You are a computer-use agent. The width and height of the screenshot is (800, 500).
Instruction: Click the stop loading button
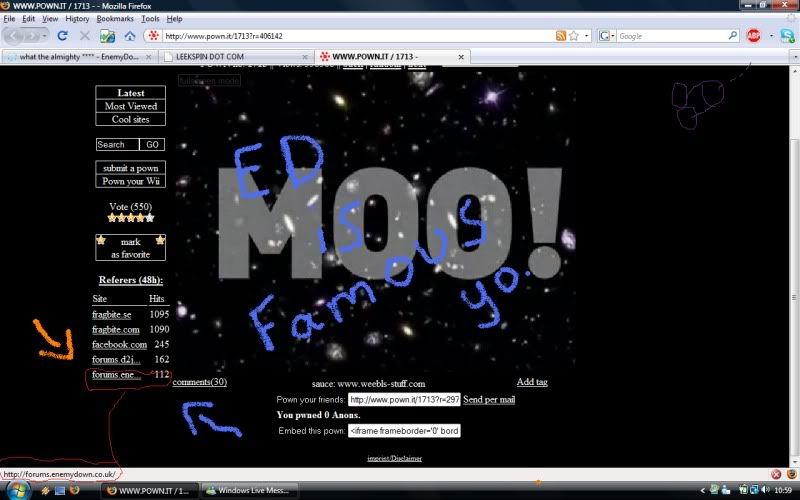(84, 36)
